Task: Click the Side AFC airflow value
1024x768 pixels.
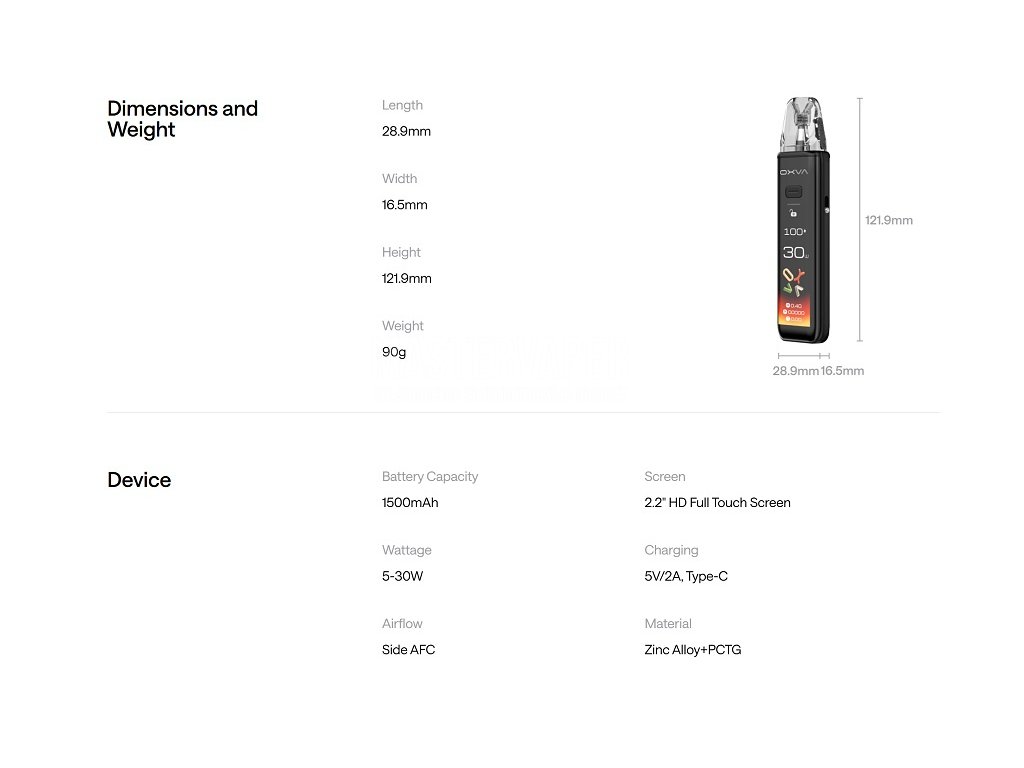Action: 408,650
